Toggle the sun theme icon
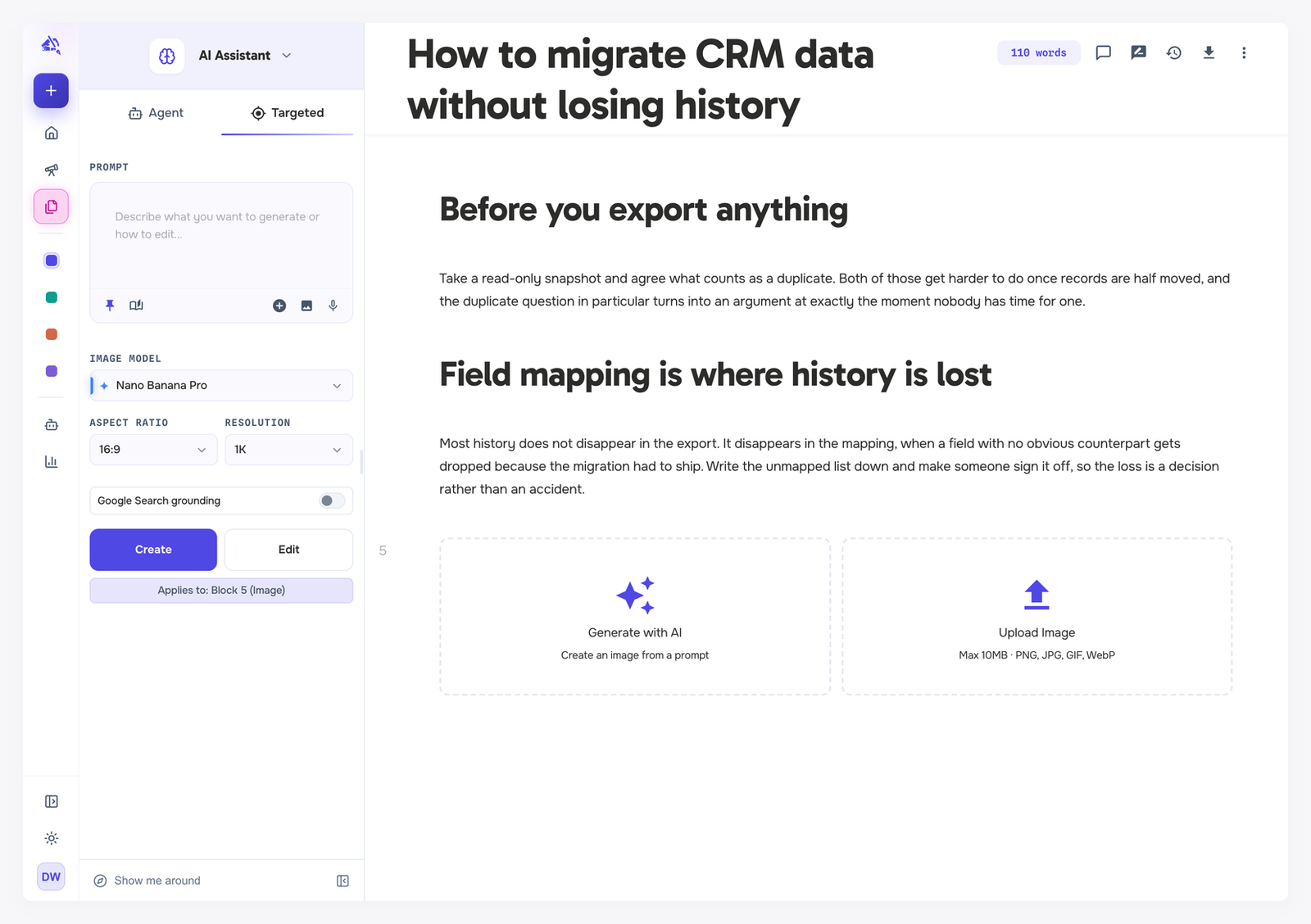The height and width of the screenshot is (924, 1311). [51, 838]
